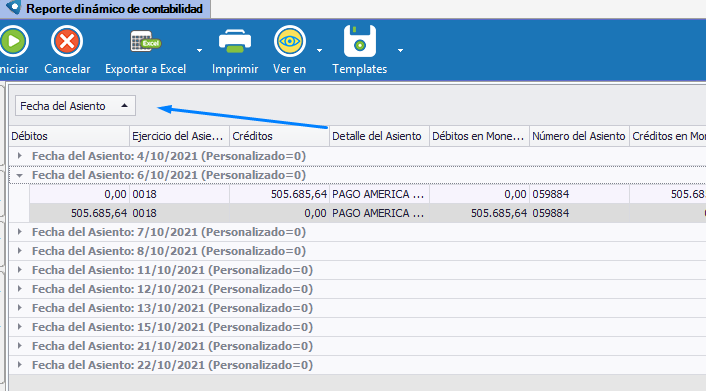Open the Templates dropdown arrow
Viewport: 706px width, 391px height.
[x=400, y=50]
